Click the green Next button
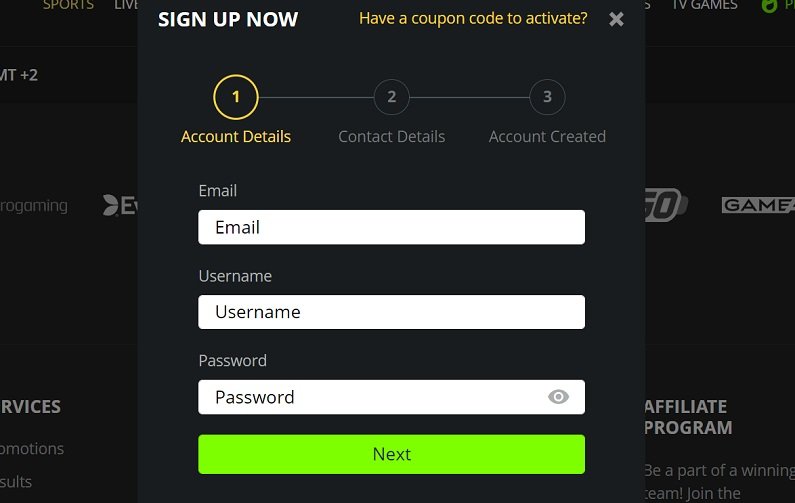The width and height of the screenshot is (795, 503). [x=391, y=454]
